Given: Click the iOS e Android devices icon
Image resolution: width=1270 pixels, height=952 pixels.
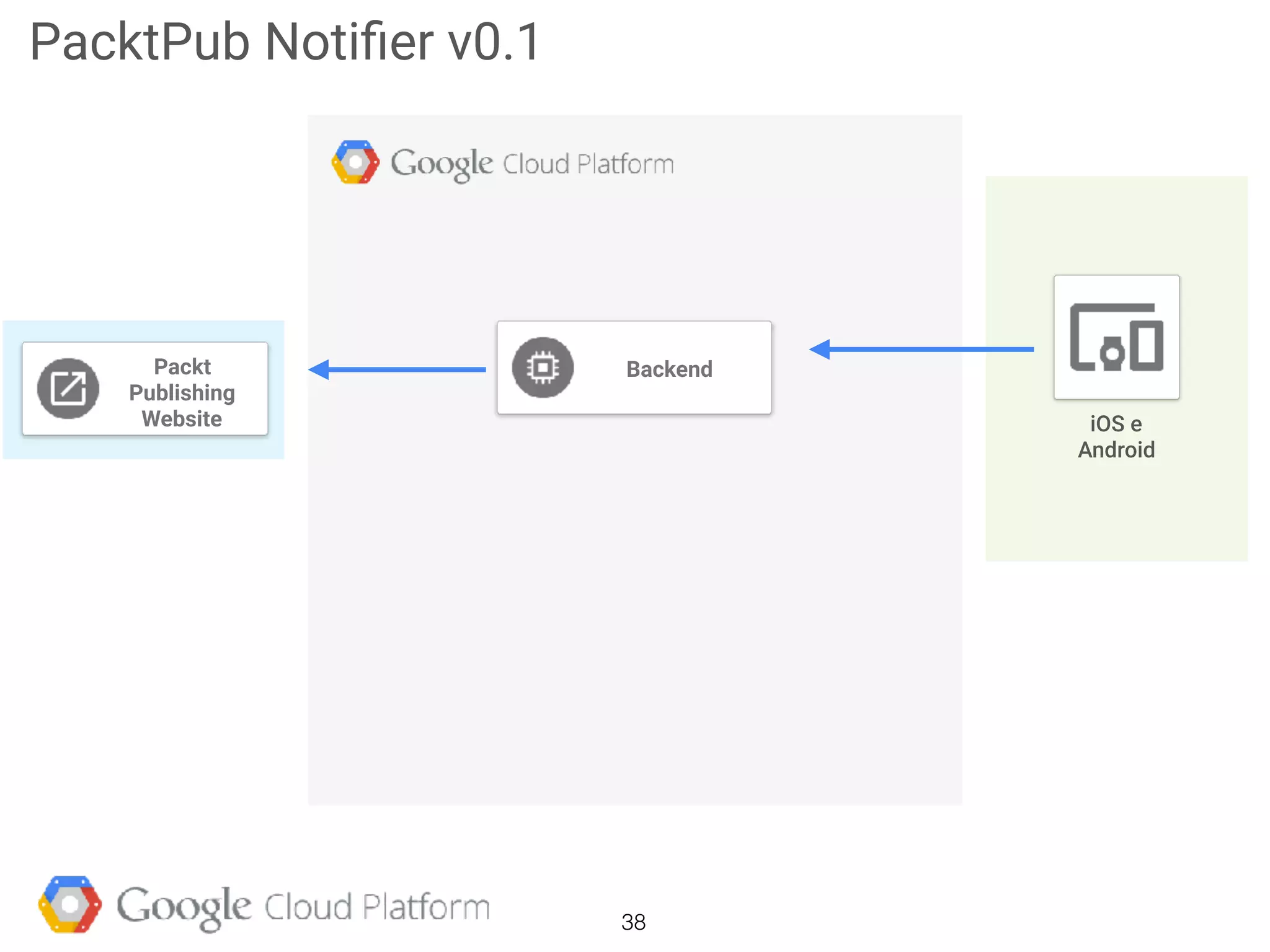Looking at the screenshot, I should coord(1116,337).
